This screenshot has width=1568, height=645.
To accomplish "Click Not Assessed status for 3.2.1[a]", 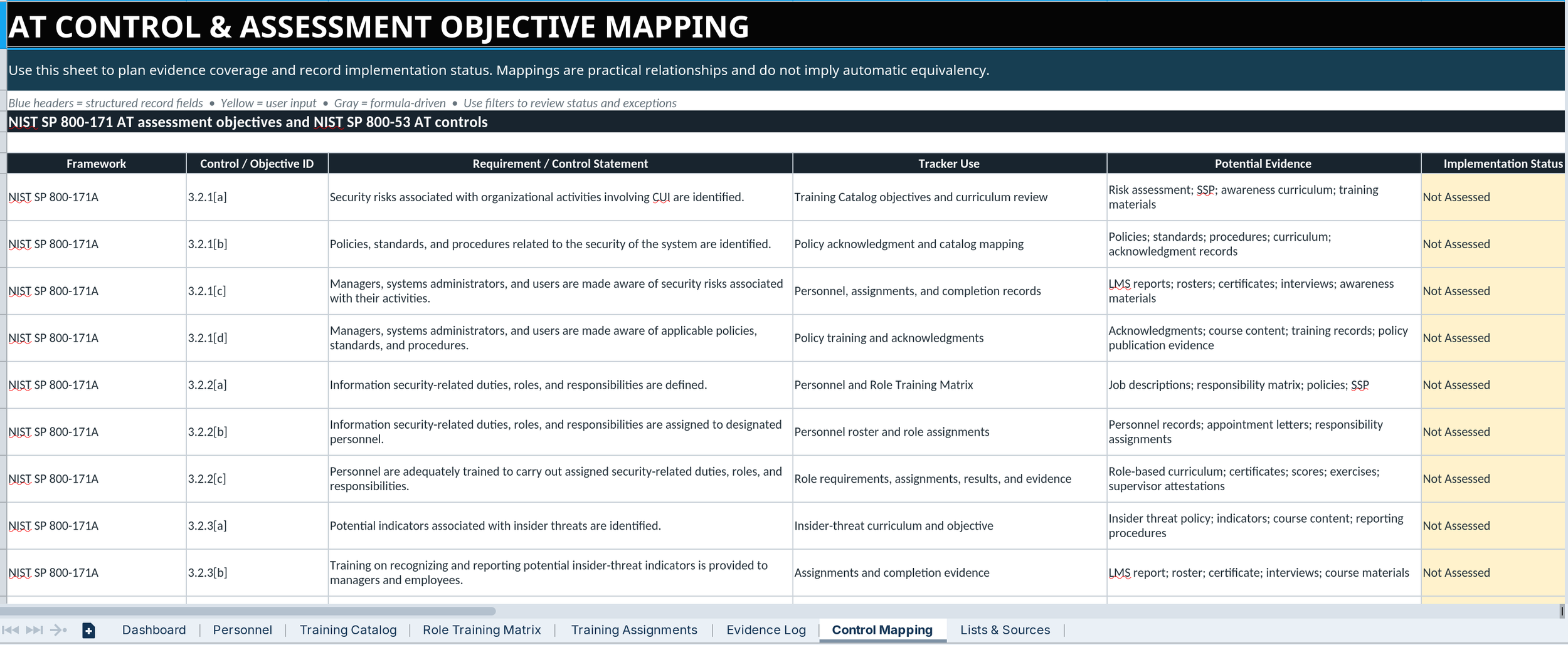I will click(x=1493, y=197).
